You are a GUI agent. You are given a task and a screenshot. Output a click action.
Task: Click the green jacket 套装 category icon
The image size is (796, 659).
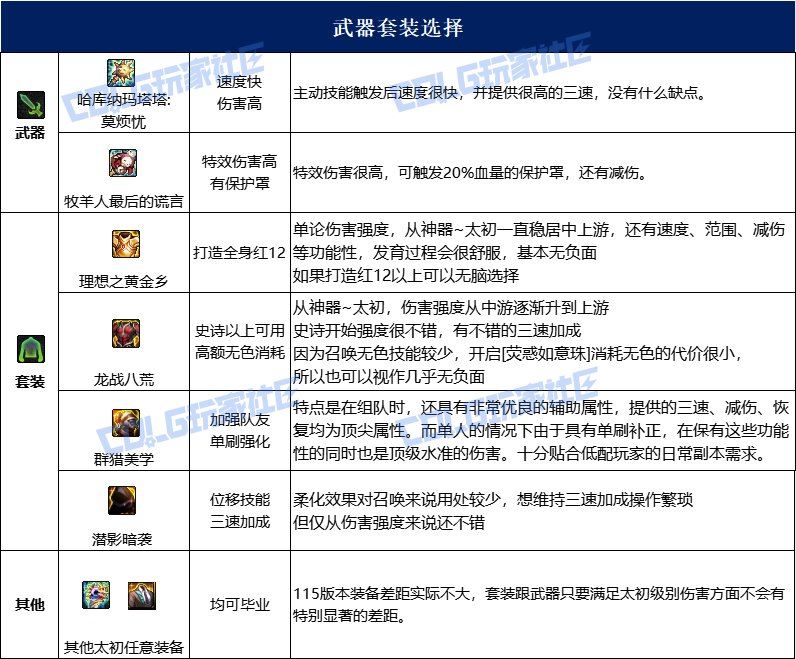(30, 349)
